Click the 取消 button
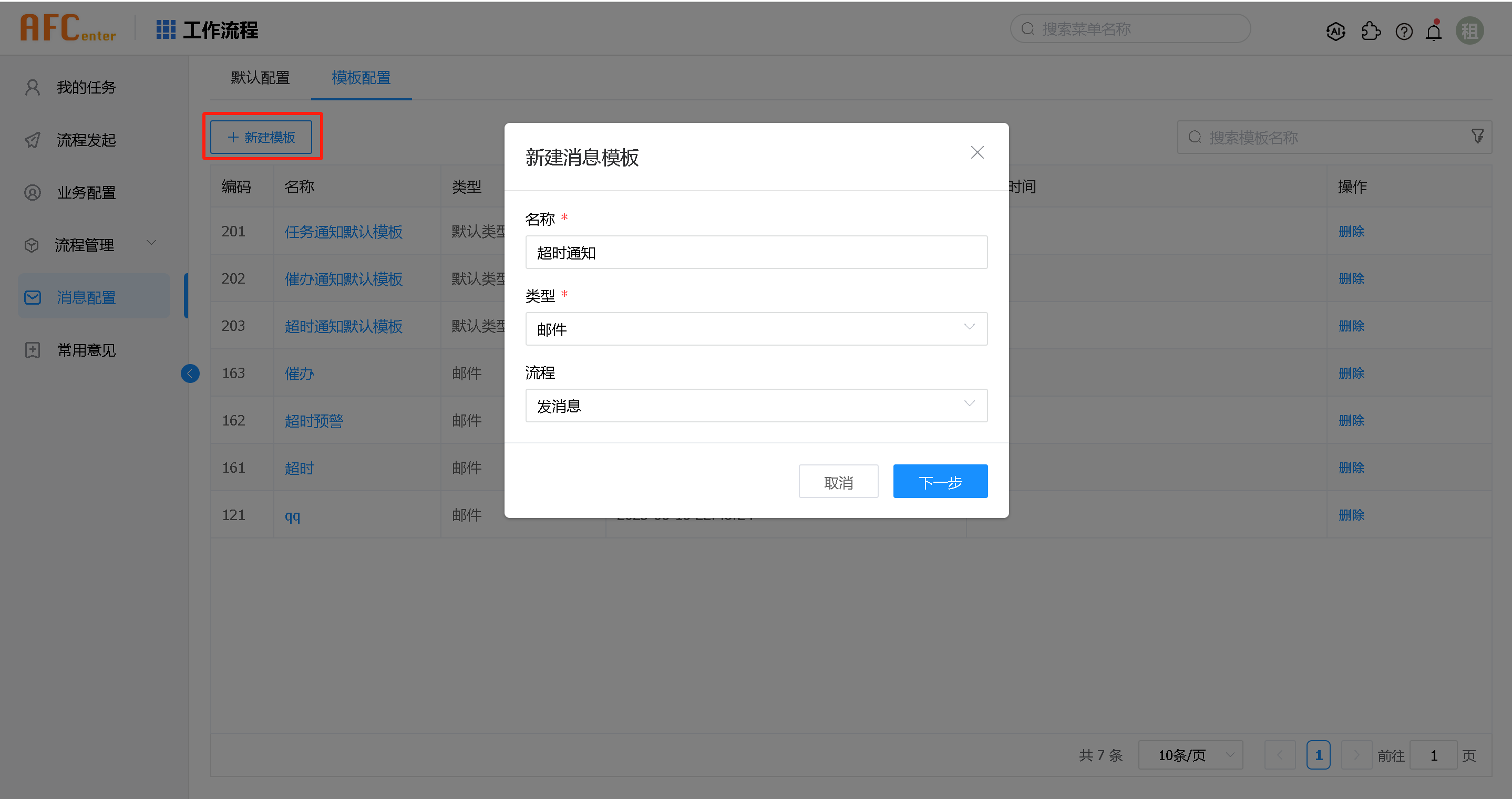The width and height of the screenshot is (1512, 799). [838, 482]
